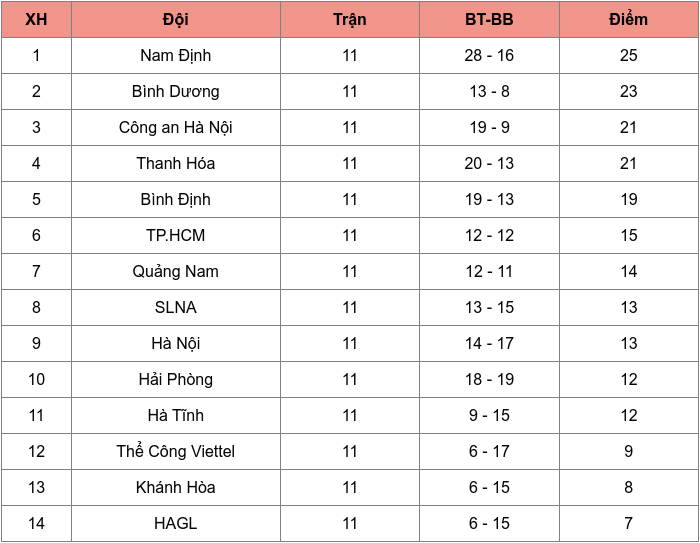
Task: Click the TP.HCM team cell
Action: tap(176, 235)
